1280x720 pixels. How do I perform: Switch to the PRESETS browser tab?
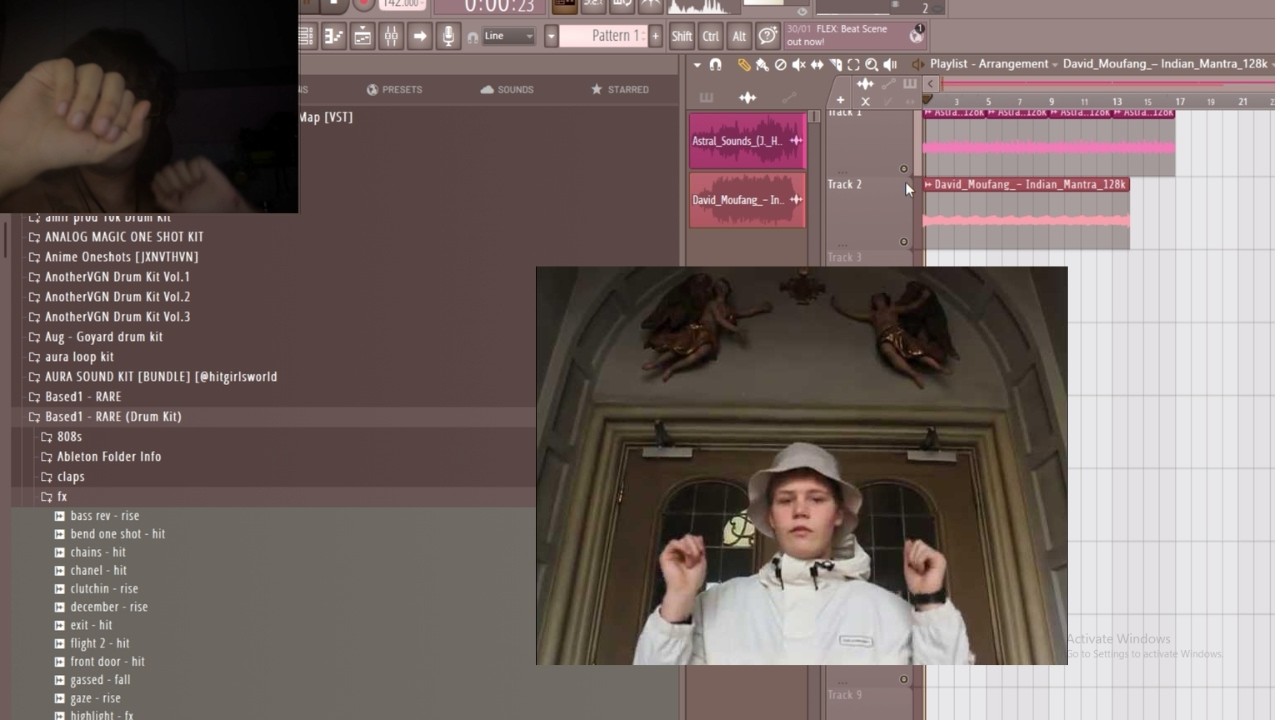pos(394,89)
